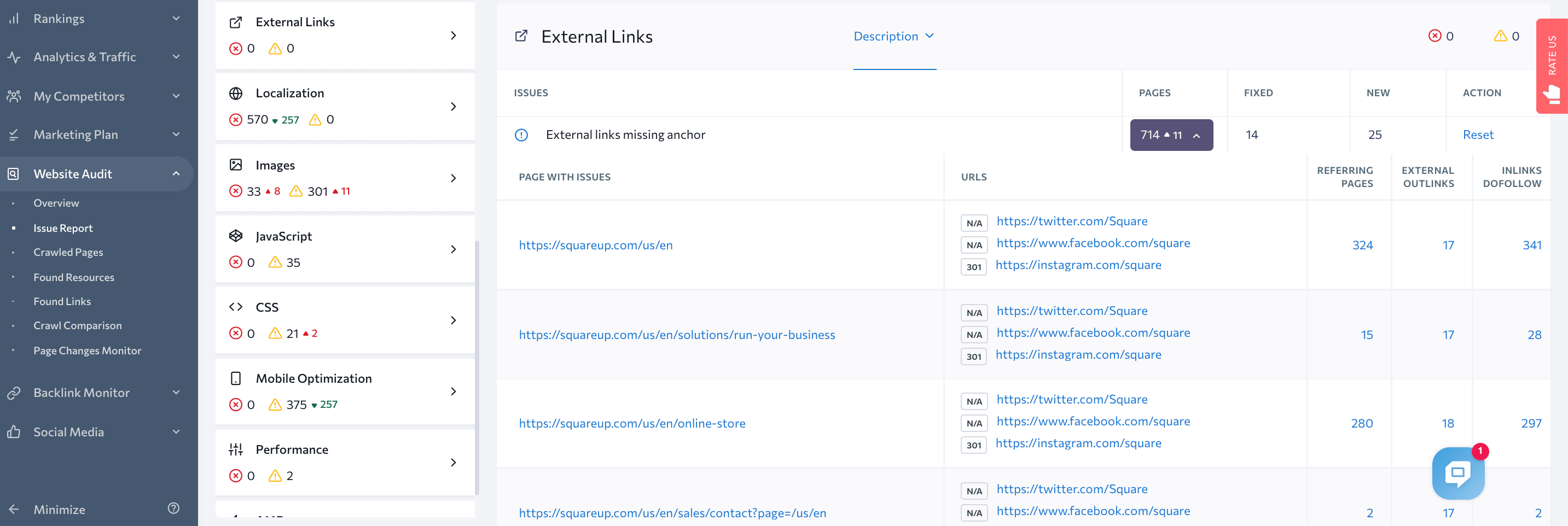Click the category list scrollbar
Viewport: 1568px width, 526px height.
click(477, 367)
